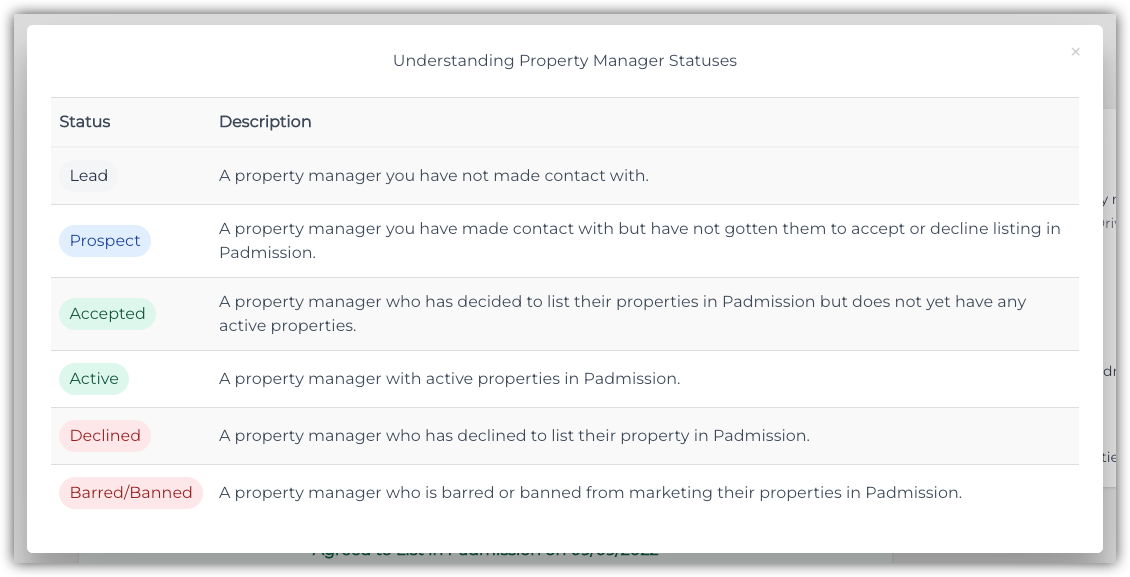Click the Barred/Banned description text
This screenshot has width=1130, height=577.
tap(591, 493)
